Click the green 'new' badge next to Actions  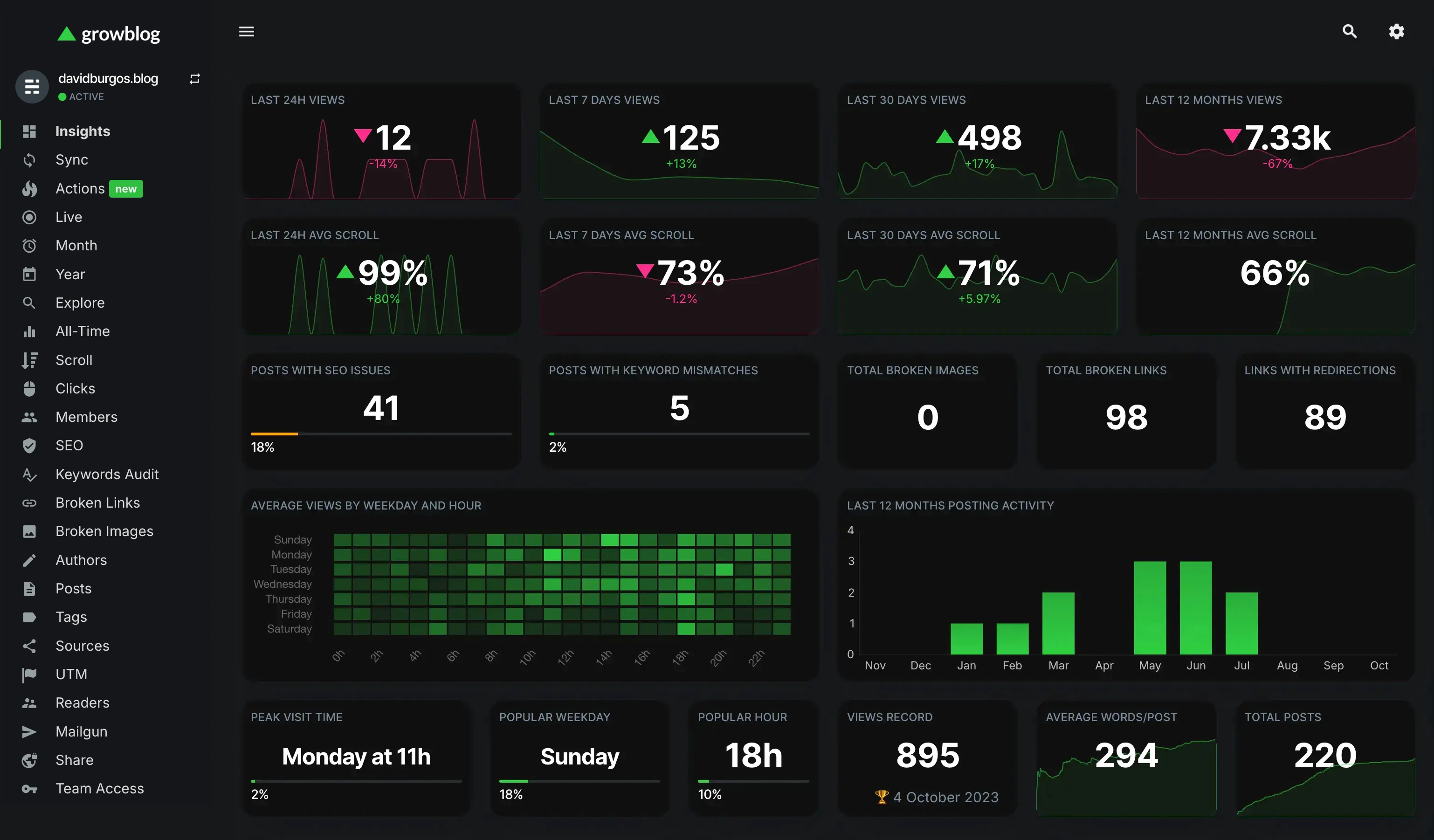[126, 189]
